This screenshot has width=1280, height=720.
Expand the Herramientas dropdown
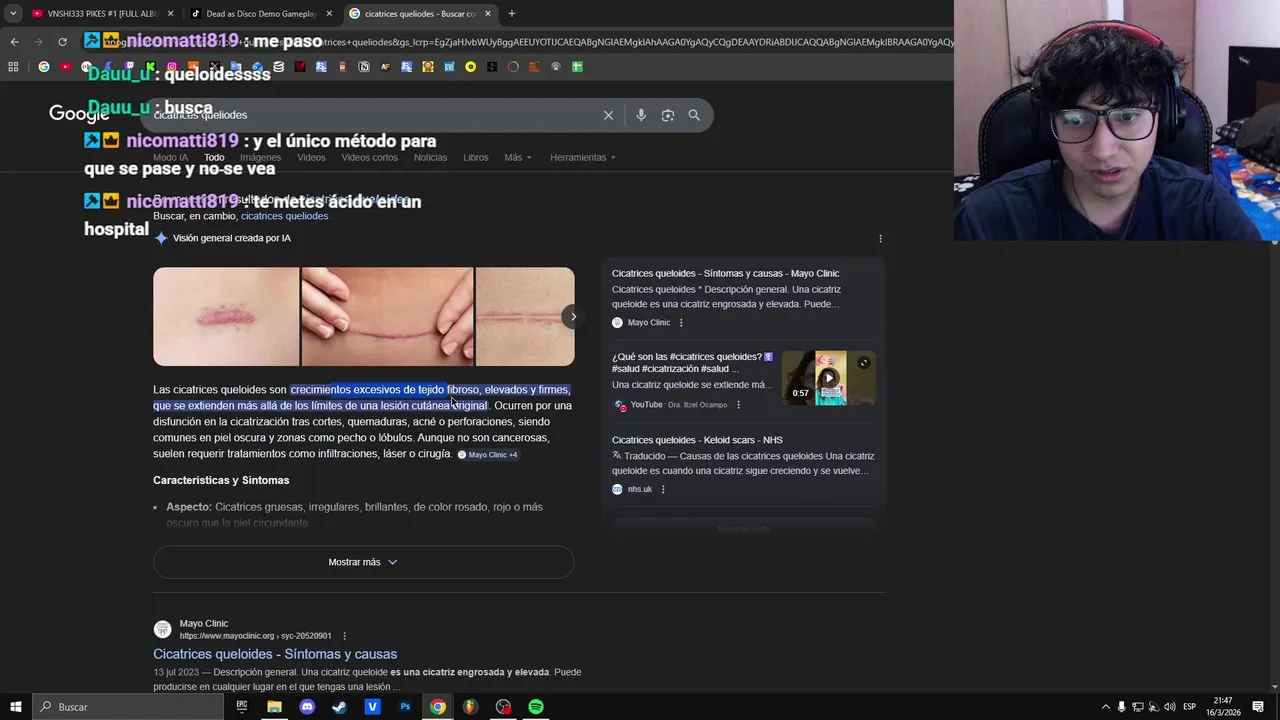(583, 158)
